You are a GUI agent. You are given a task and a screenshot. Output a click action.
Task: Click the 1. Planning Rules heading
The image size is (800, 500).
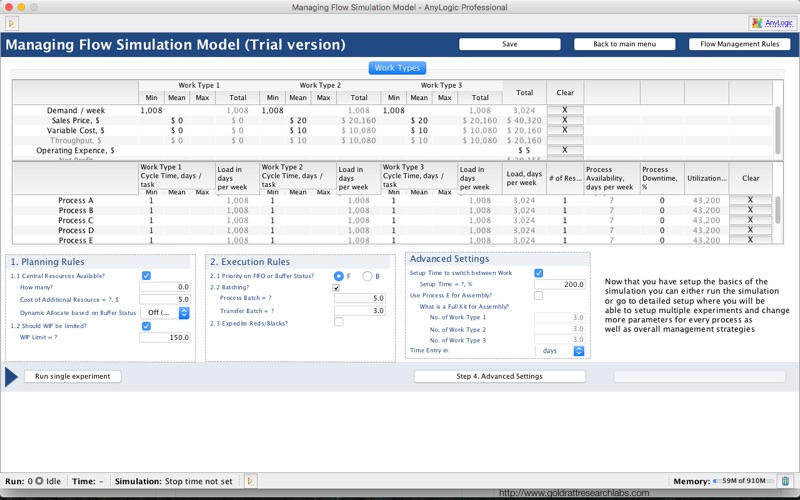(48, 262)
